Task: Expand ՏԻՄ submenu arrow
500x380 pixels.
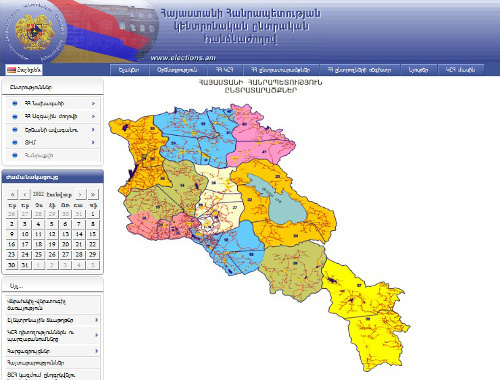Action: click(93, 142)
